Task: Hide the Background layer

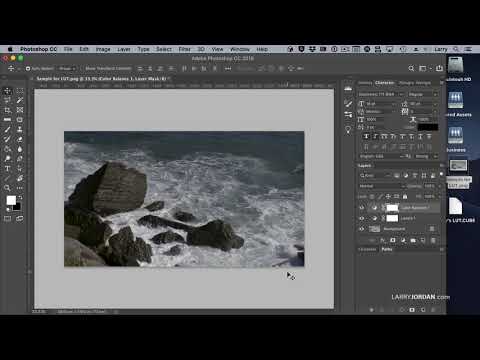Action: (x=362, y=229)
